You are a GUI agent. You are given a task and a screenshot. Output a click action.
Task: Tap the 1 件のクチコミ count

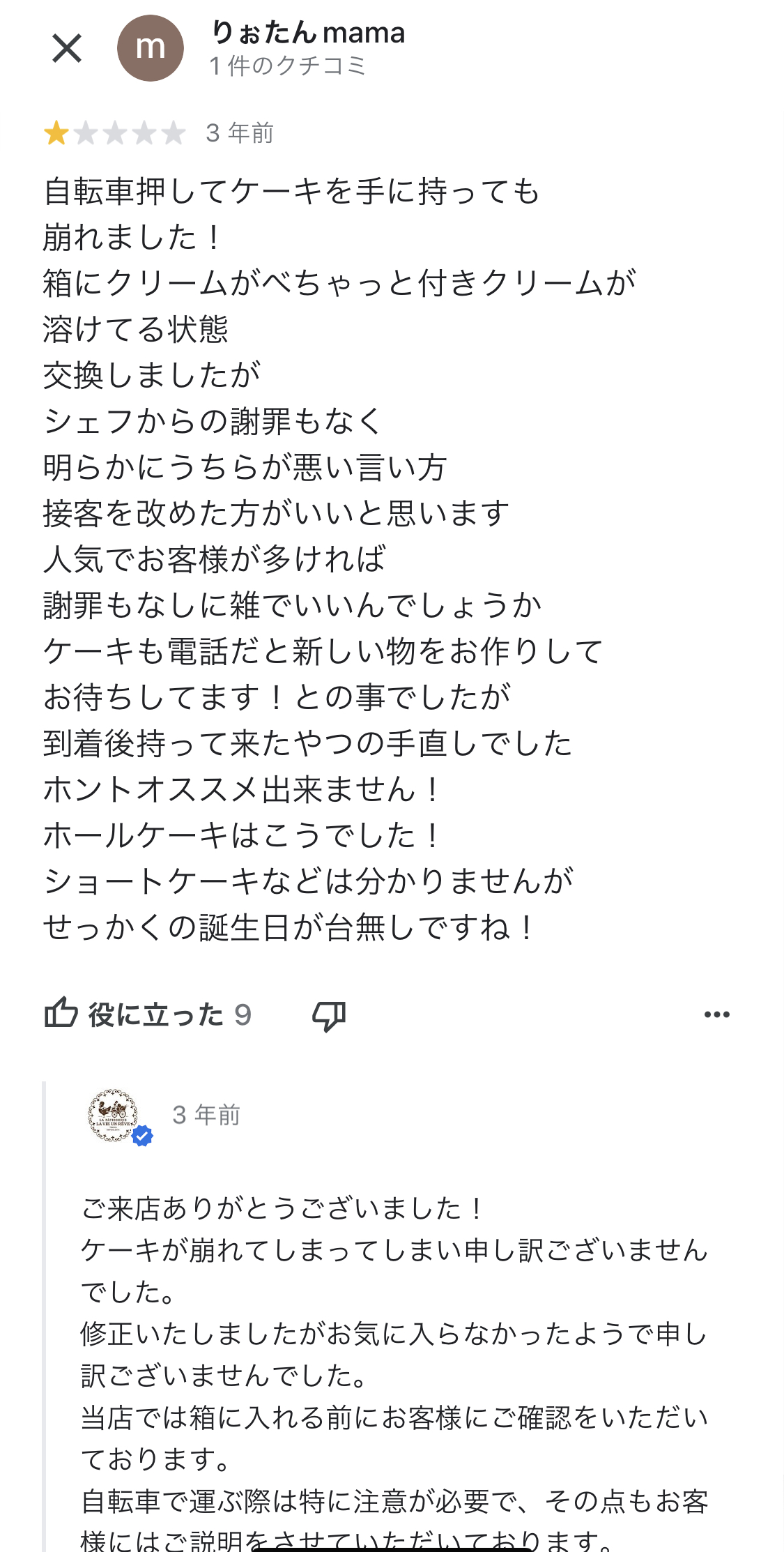click(288, 66)
